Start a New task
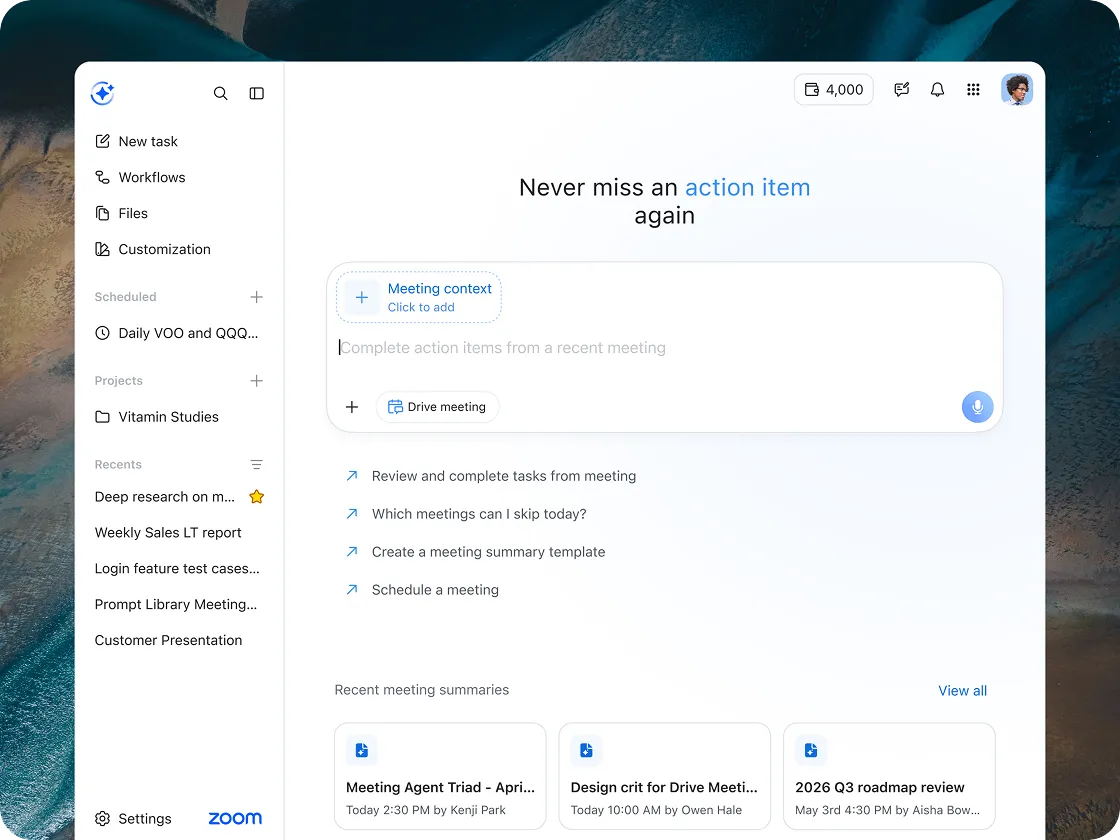Screen dimensions: 1120x840 [x=136, y=141]
